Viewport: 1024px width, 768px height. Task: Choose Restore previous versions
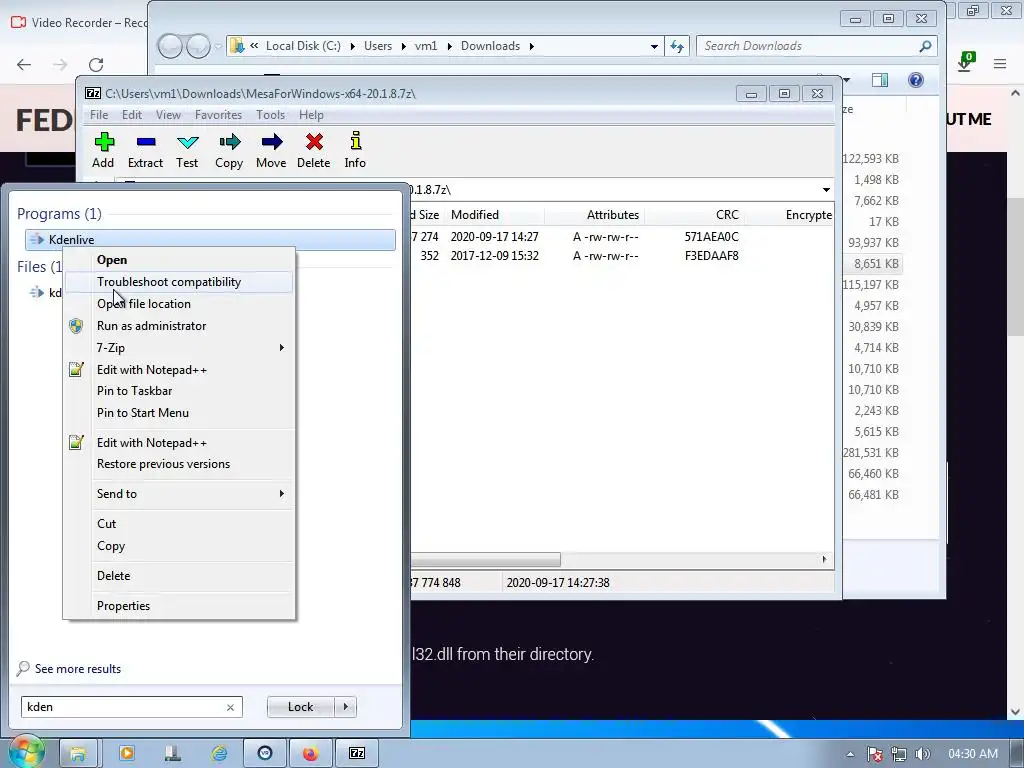click(179, 464)
